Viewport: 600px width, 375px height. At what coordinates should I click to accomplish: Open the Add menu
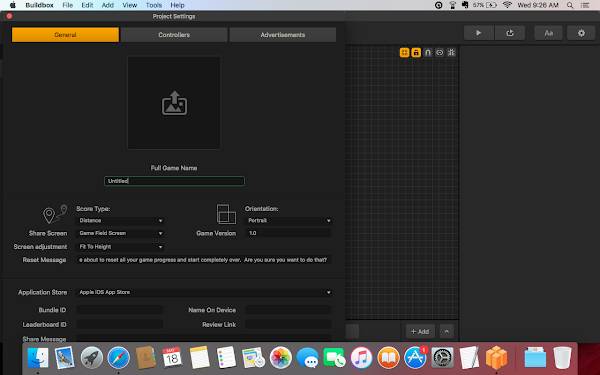tap(108, 5)
